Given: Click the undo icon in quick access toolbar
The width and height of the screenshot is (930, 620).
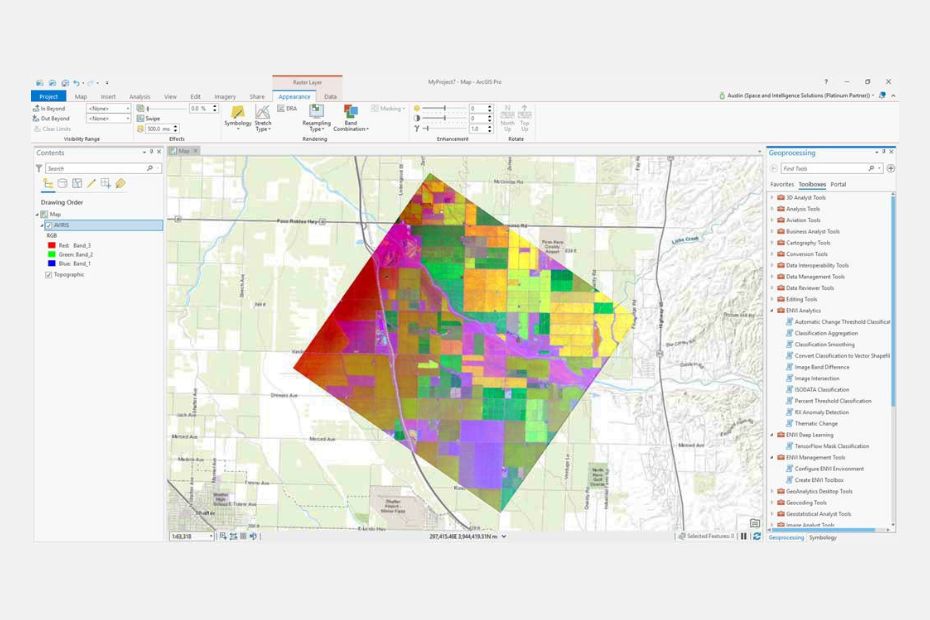Looking at the screenshot, I should (x=76, y=82).
